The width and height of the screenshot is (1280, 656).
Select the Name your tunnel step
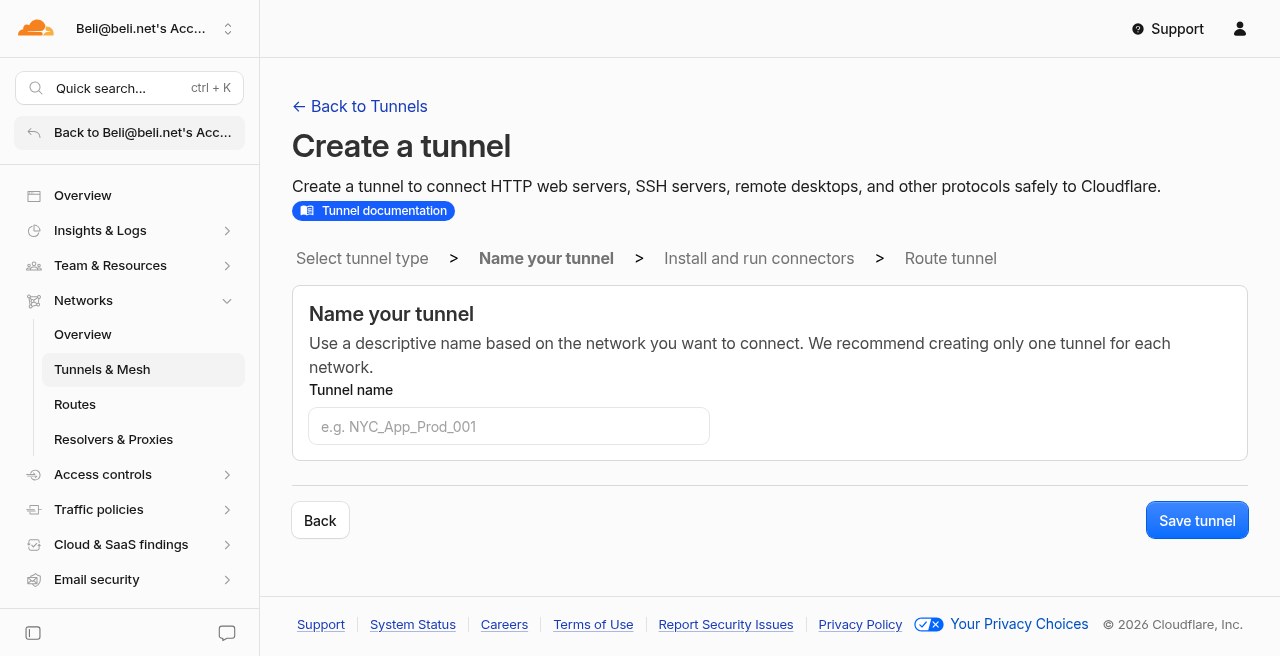[546, 258]
